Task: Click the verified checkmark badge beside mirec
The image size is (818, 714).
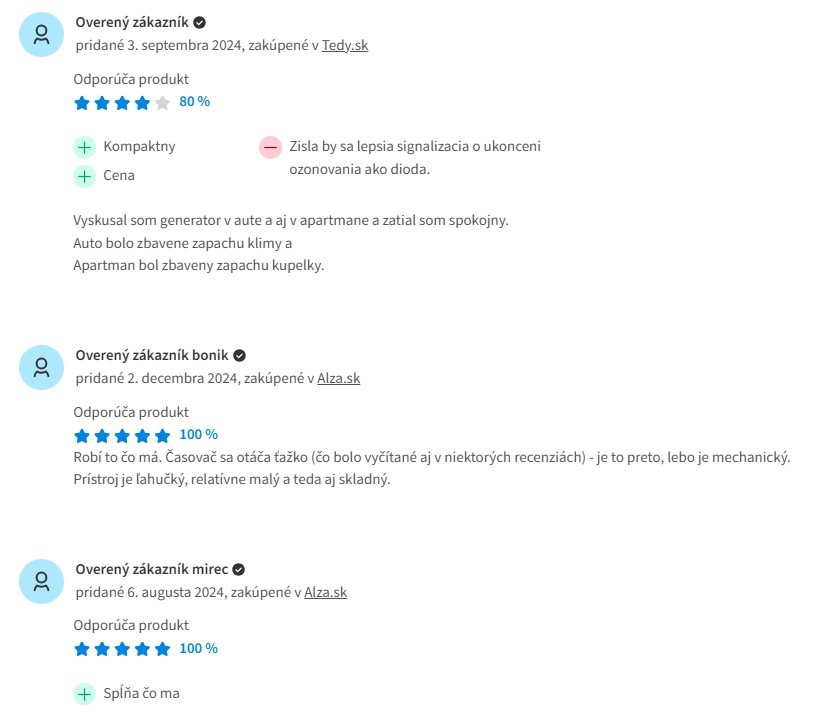Action: (238, 570)
